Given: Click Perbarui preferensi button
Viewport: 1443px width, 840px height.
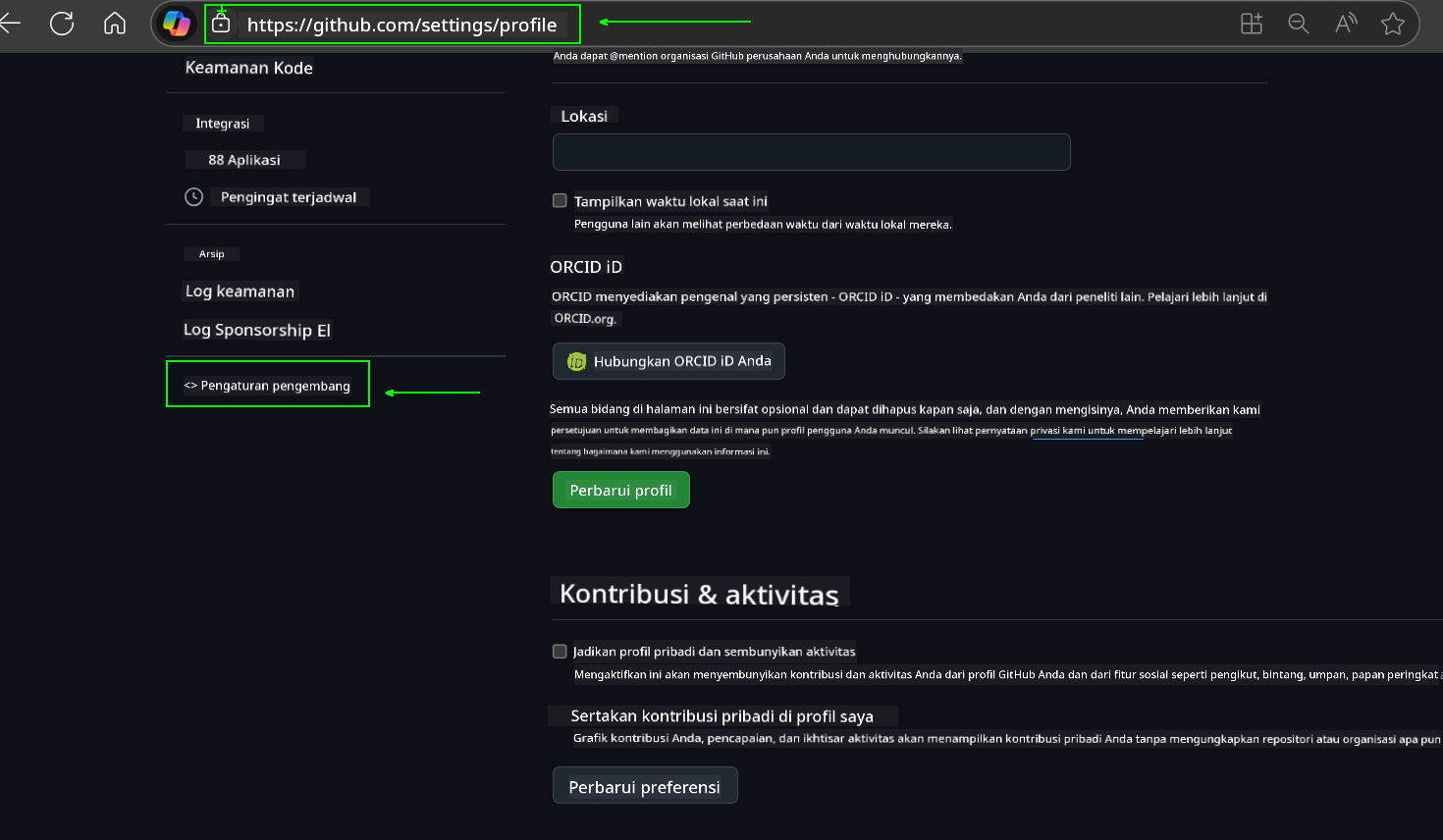Looking at the screenshot, I should click(x=645, y=786).
